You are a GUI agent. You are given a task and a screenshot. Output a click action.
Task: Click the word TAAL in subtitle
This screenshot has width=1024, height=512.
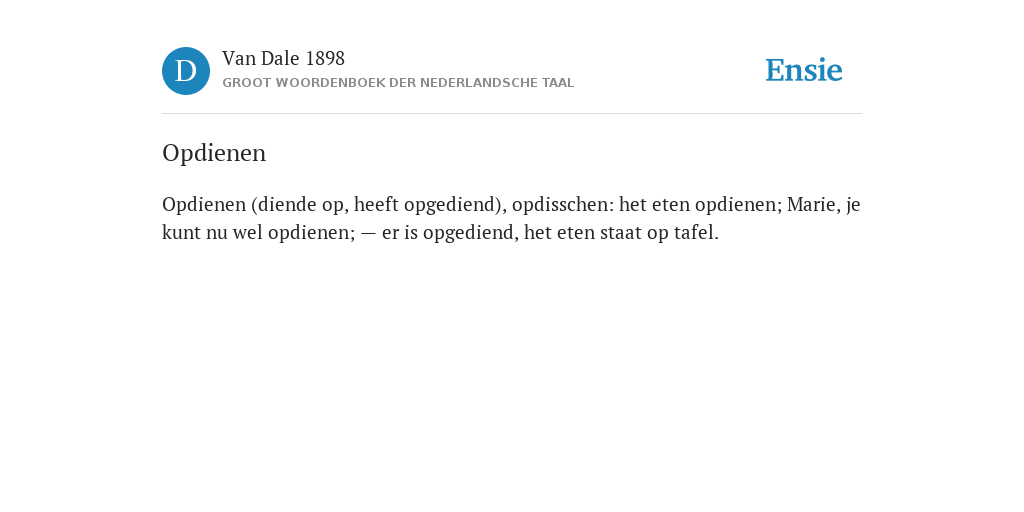coord(558,83)
